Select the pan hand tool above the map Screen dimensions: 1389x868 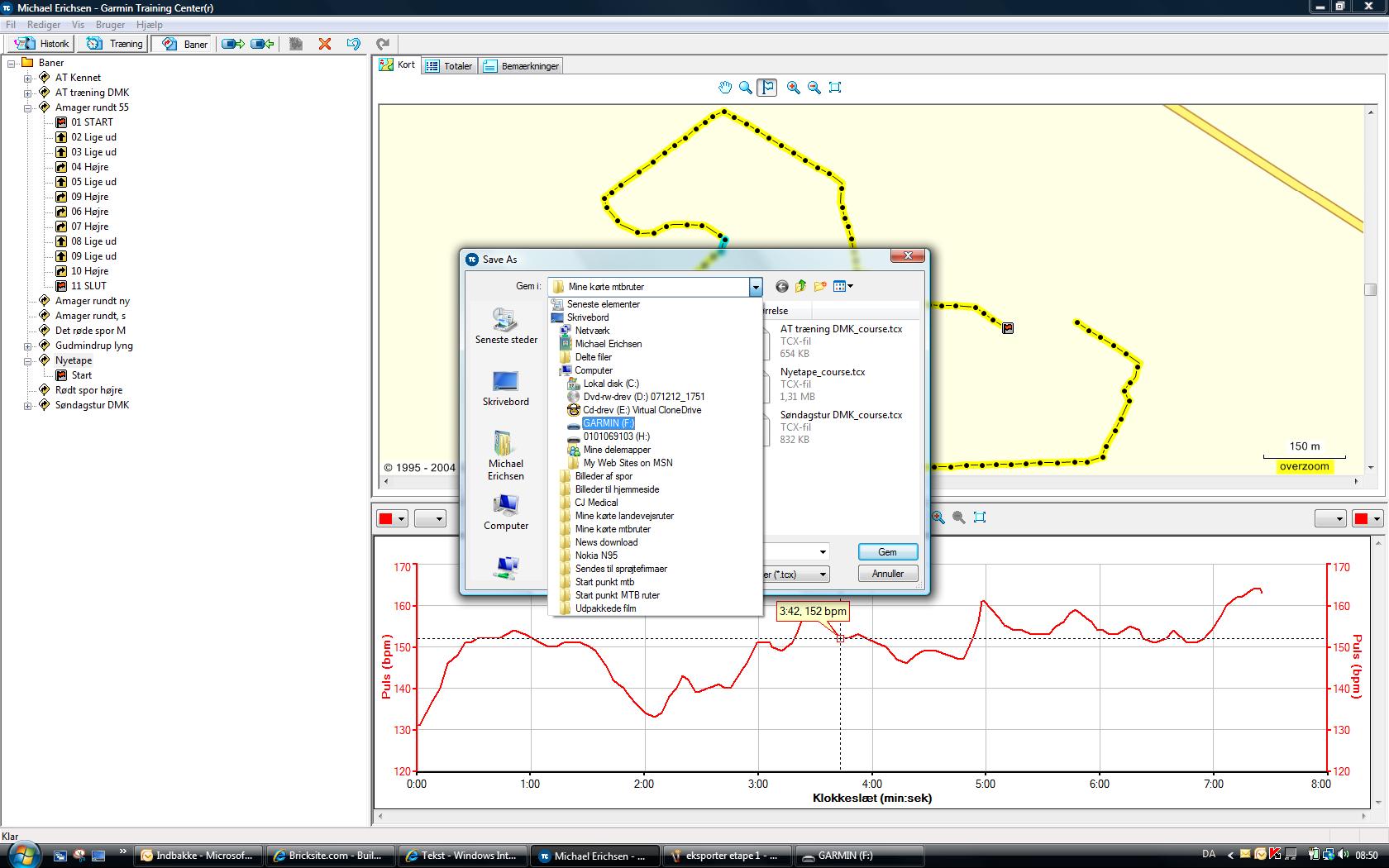click(x=725, y=88)
